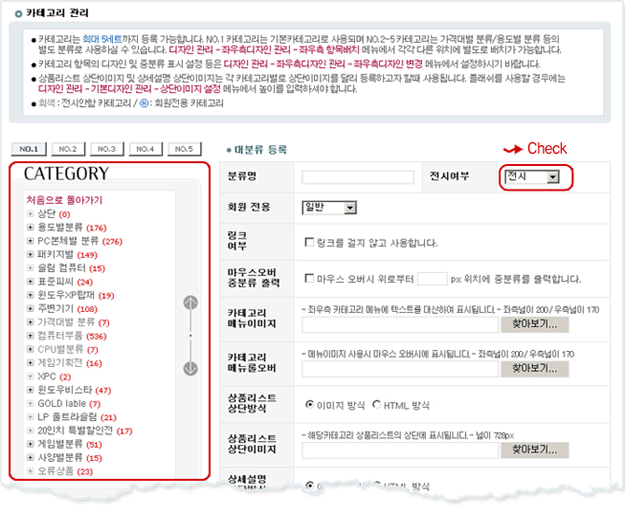Click the plus icon next to 컴퓨터부품 (536)

point(31,336)
